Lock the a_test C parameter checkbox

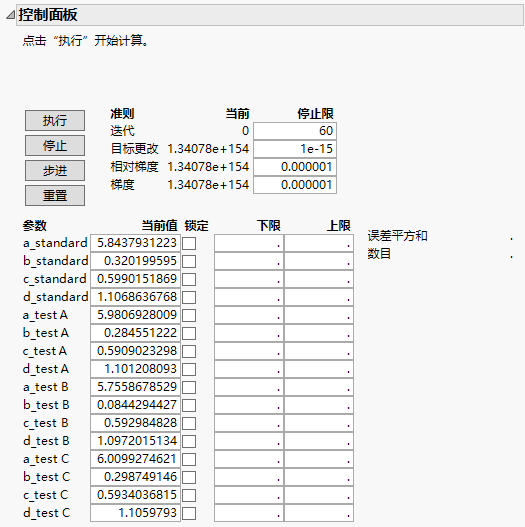coord(189,459)
